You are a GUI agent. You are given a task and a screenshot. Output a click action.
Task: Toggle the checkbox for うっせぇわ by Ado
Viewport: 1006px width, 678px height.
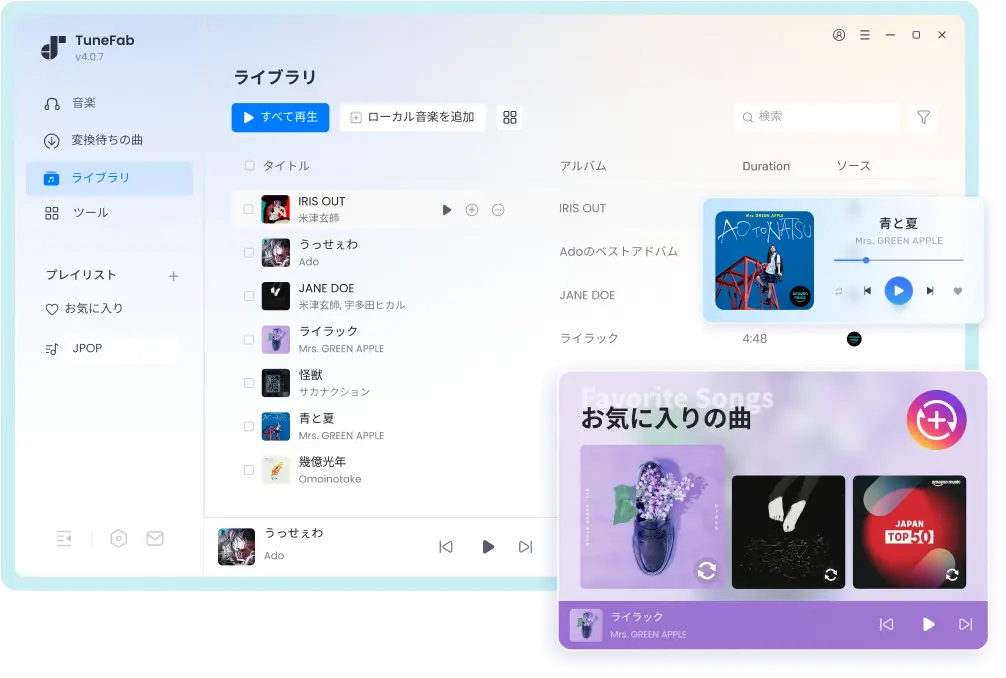248,253
